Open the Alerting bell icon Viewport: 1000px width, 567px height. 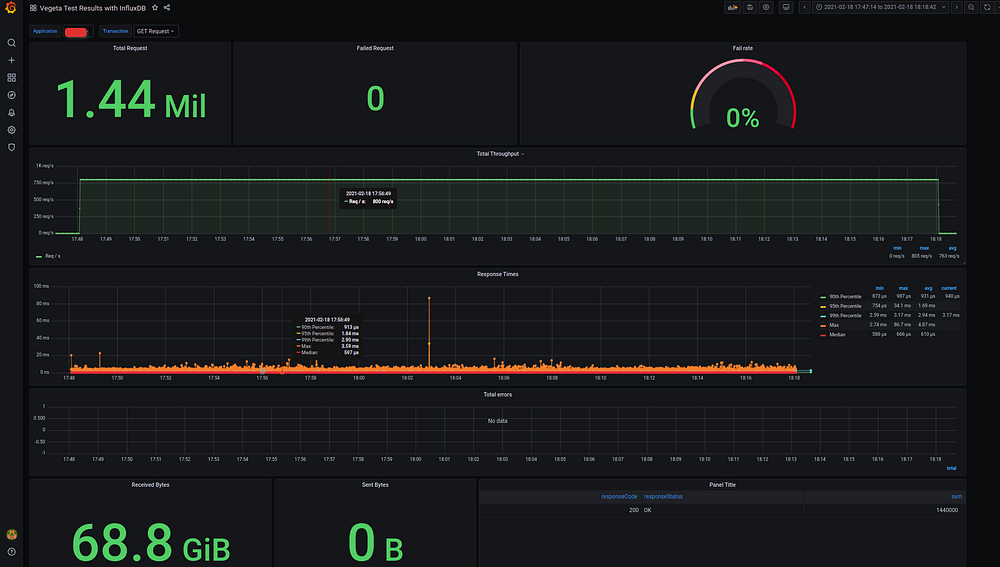(x=11, y=112)
